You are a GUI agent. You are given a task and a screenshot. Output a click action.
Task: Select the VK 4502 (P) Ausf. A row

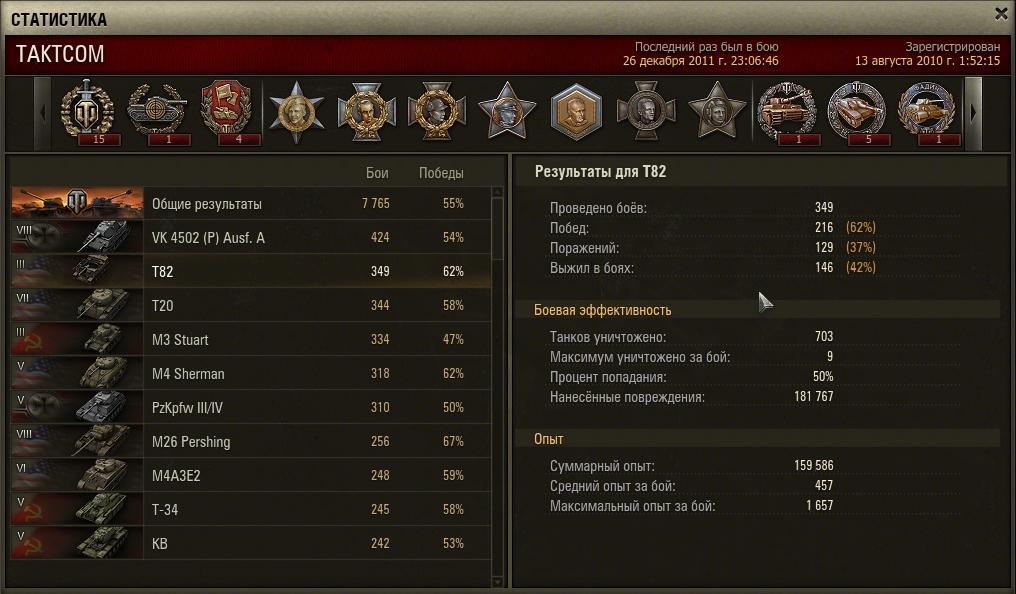coord(251,238)
